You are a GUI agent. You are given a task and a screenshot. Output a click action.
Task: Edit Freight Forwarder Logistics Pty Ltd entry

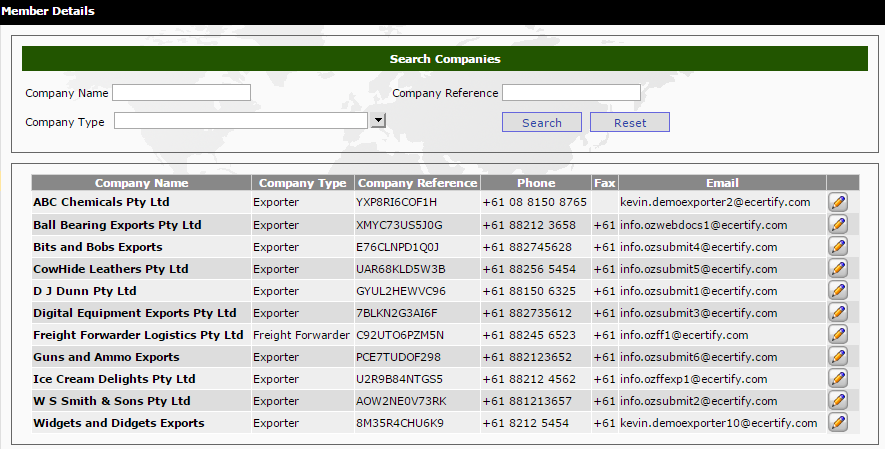point(838,334)
